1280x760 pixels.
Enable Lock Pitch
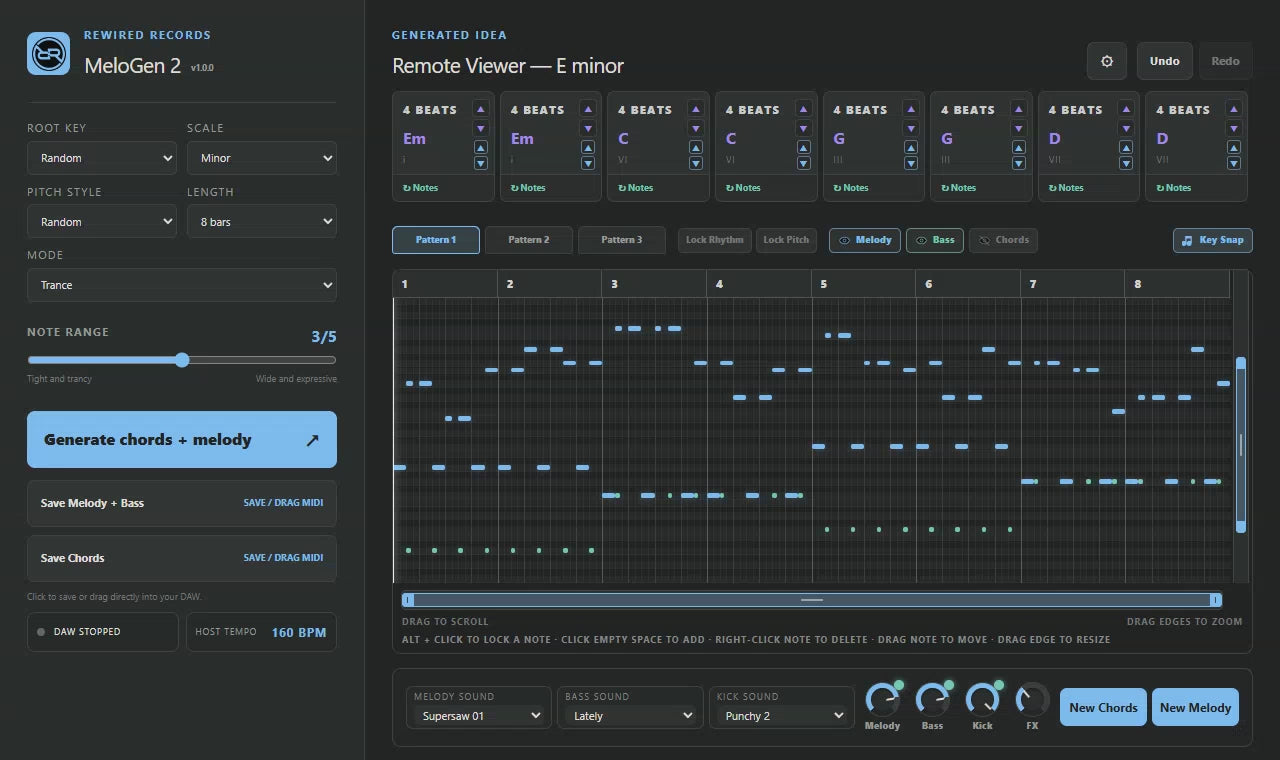(786, 240)
